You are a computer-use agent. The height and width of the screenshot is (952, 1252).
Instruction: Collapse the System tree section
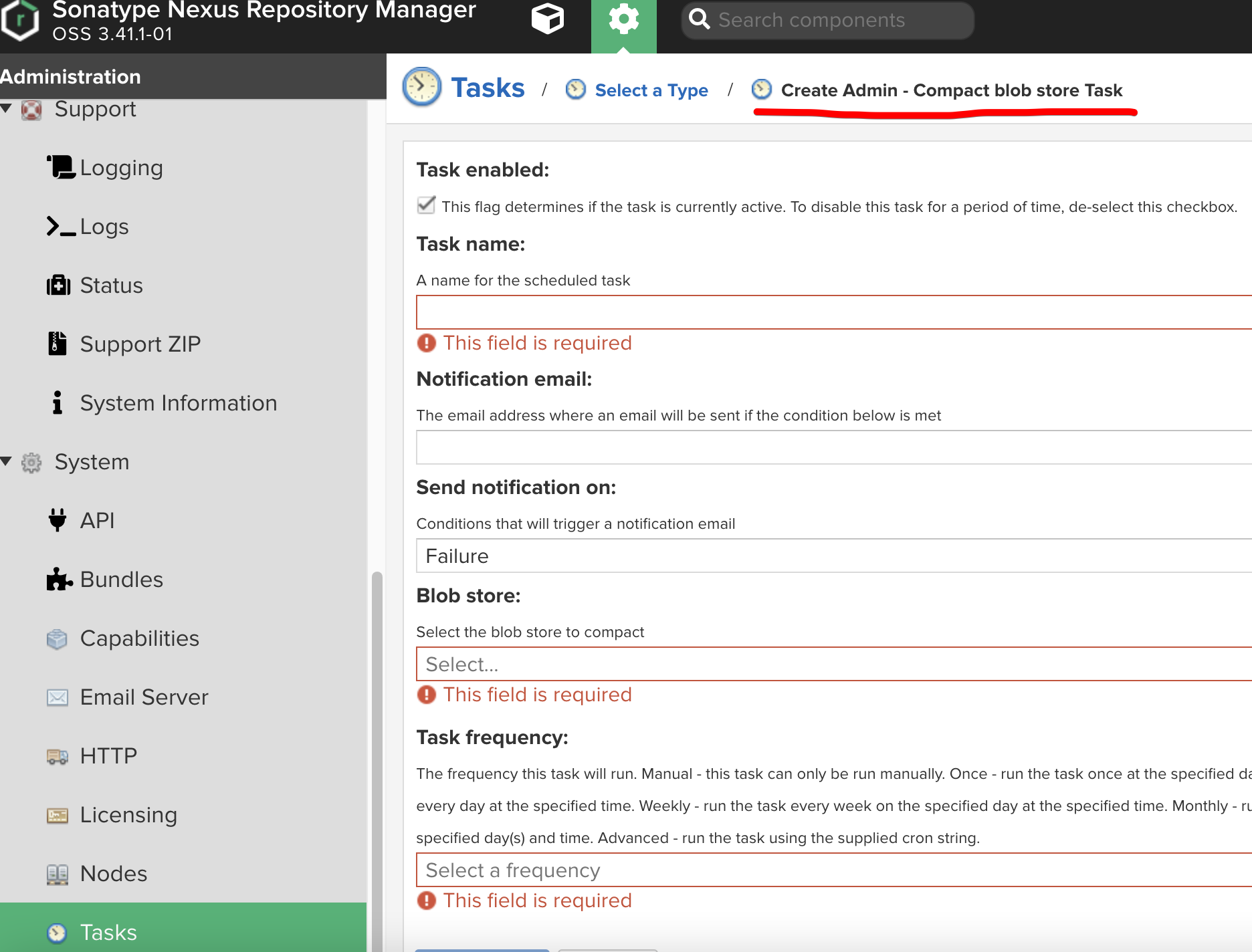[x=7, y=461]
